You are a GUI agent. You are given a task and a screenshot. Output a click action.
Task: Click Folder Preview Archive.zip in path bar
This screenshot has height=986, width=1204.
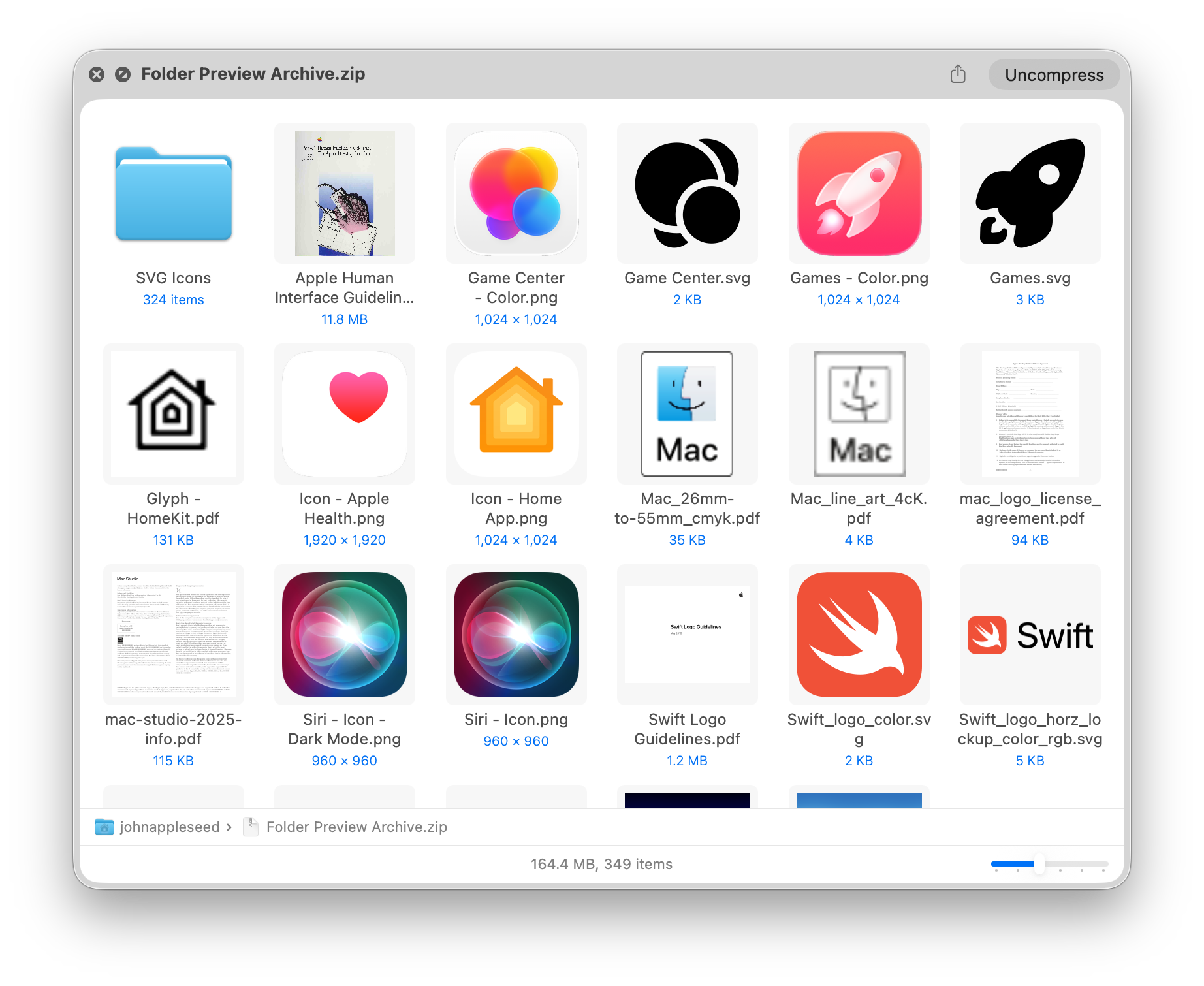(356, 827)
